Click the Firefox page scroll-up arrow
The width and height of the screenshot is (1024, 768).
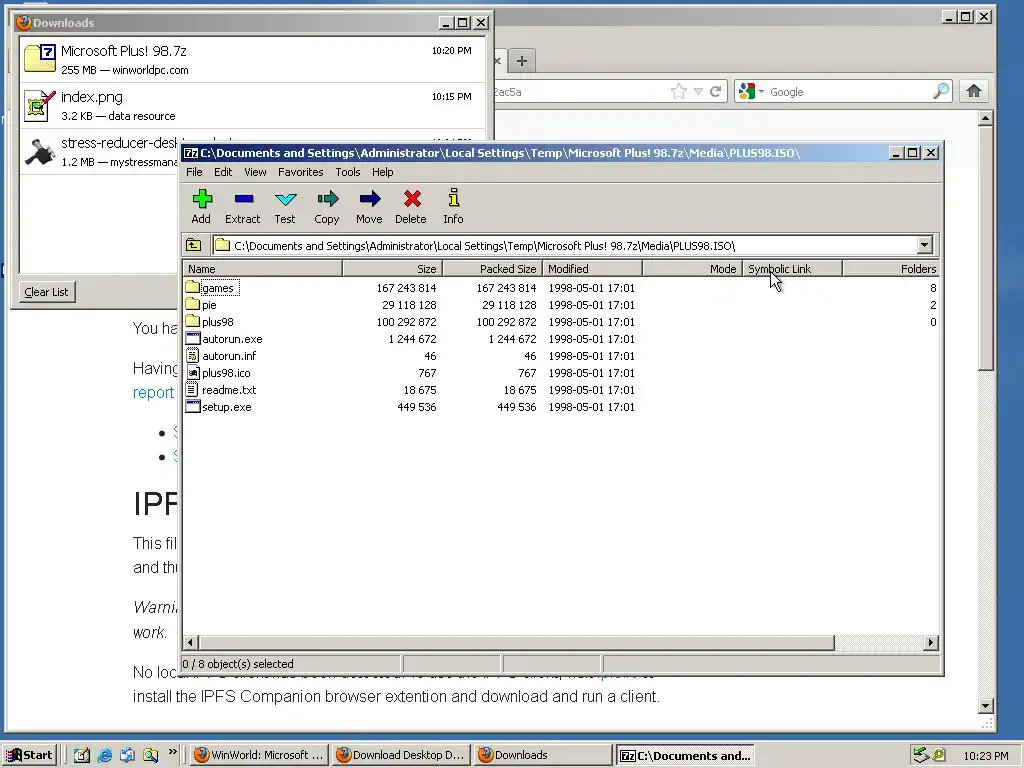click(985, 118)
